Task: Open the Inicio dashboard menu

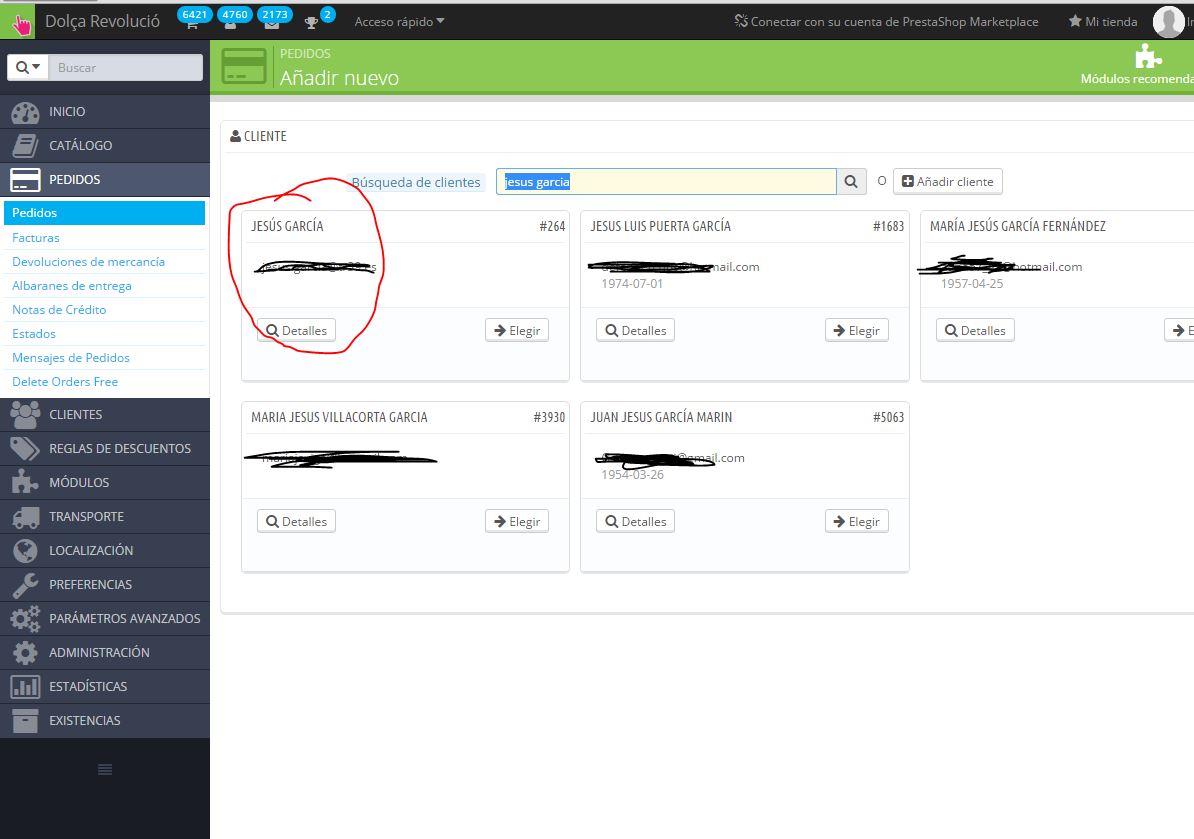Action: 104,111
